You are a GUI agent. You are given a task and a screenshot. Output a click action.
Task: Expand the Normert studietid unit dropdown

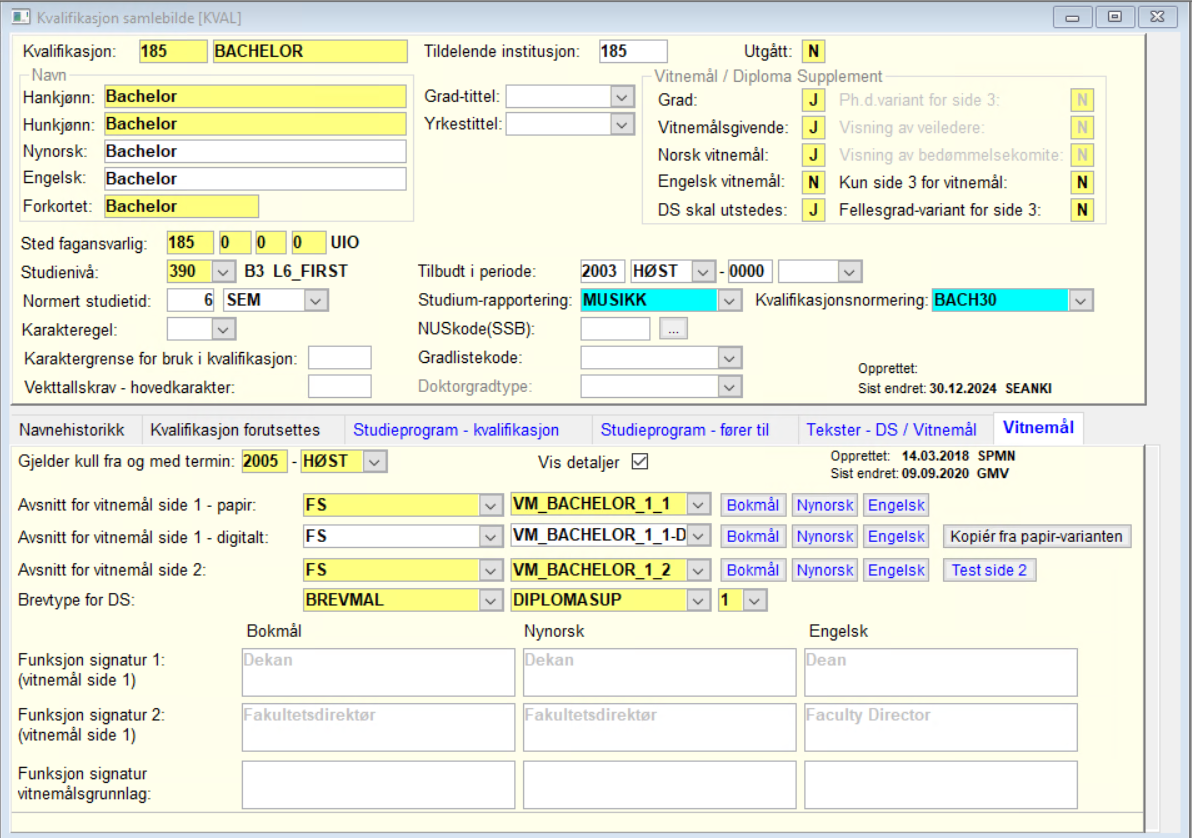tap(316, 300)
